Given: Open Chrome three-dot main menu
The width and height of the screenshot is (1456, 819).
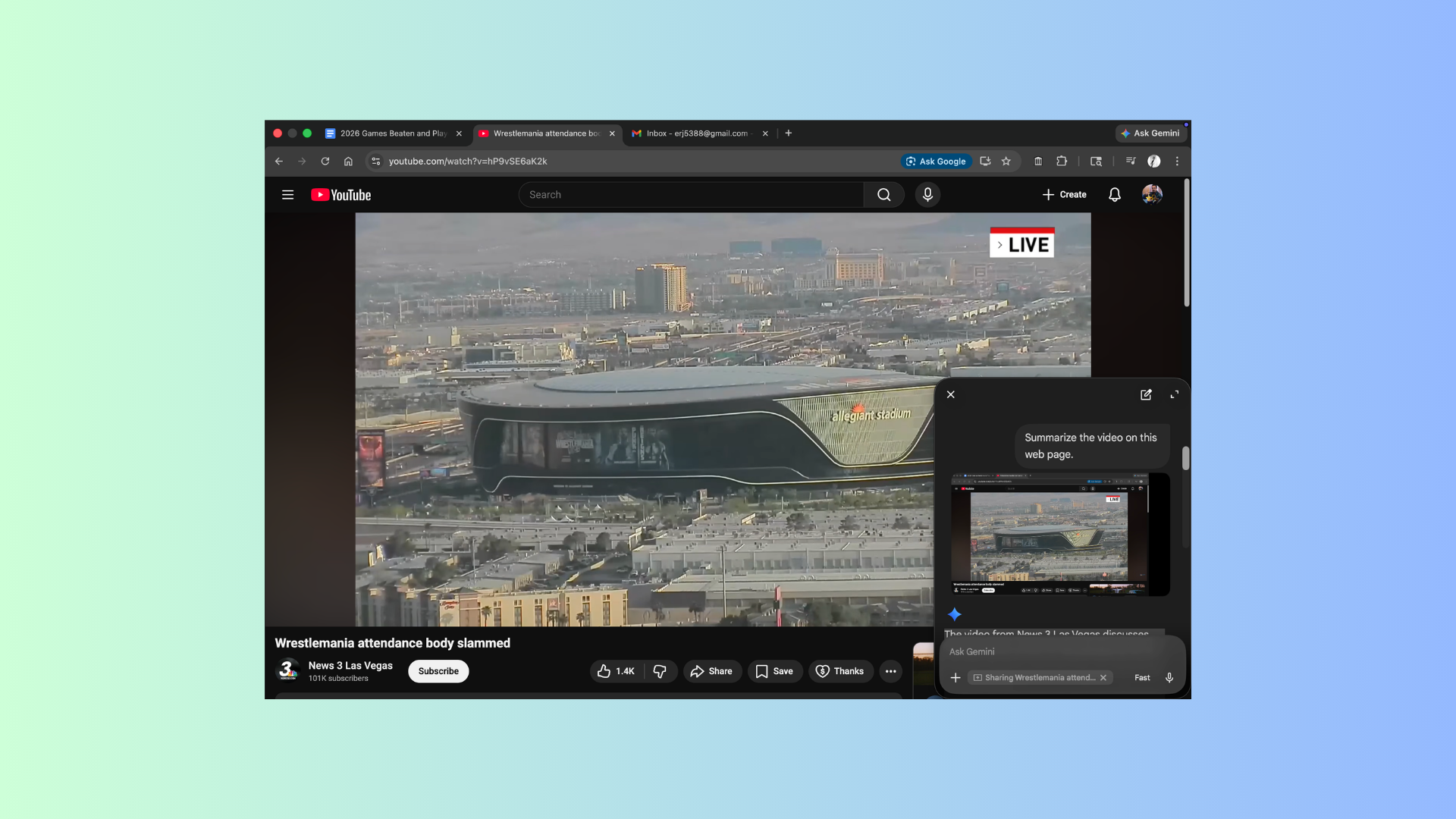Looking at the screenshot, I should click(x=1177, y=161).
